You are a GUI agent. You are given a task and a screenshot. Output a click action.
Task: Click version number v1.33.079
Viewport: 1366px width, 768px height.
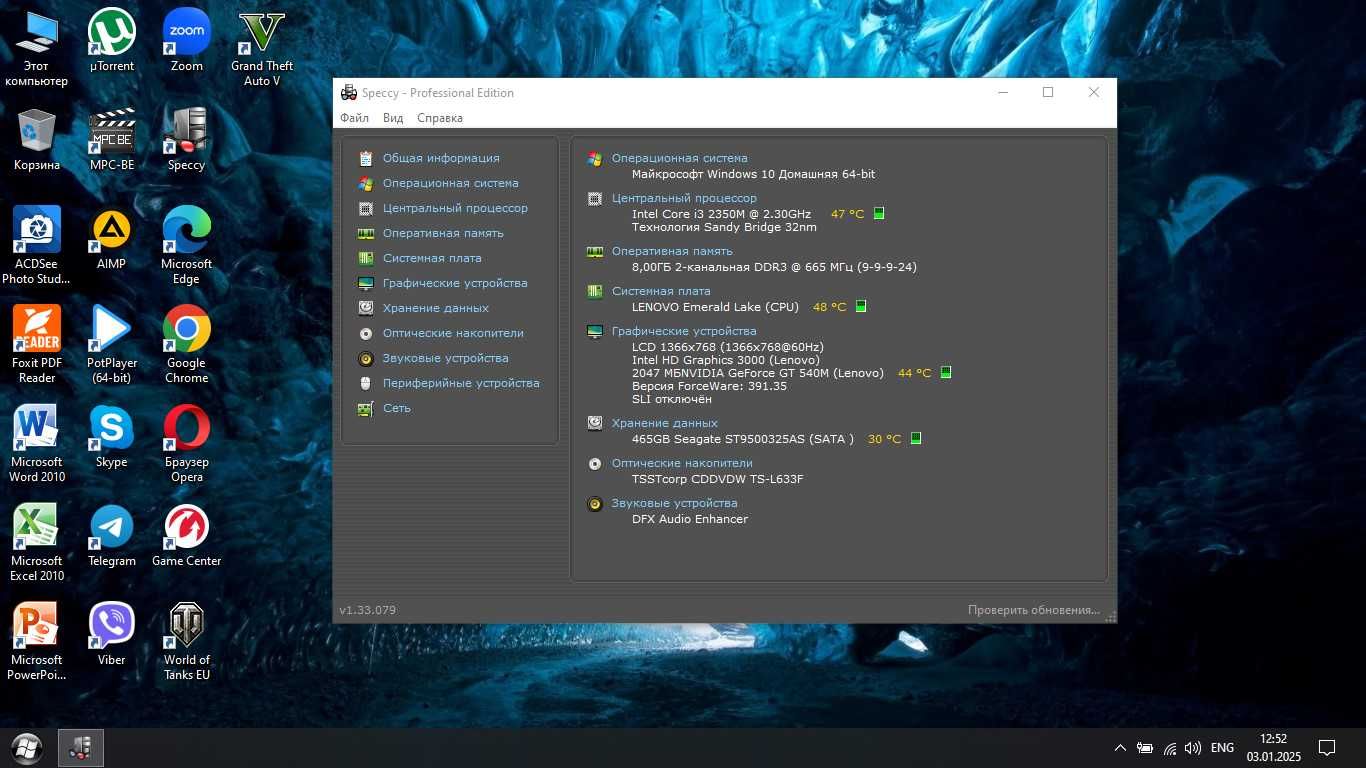367,610
